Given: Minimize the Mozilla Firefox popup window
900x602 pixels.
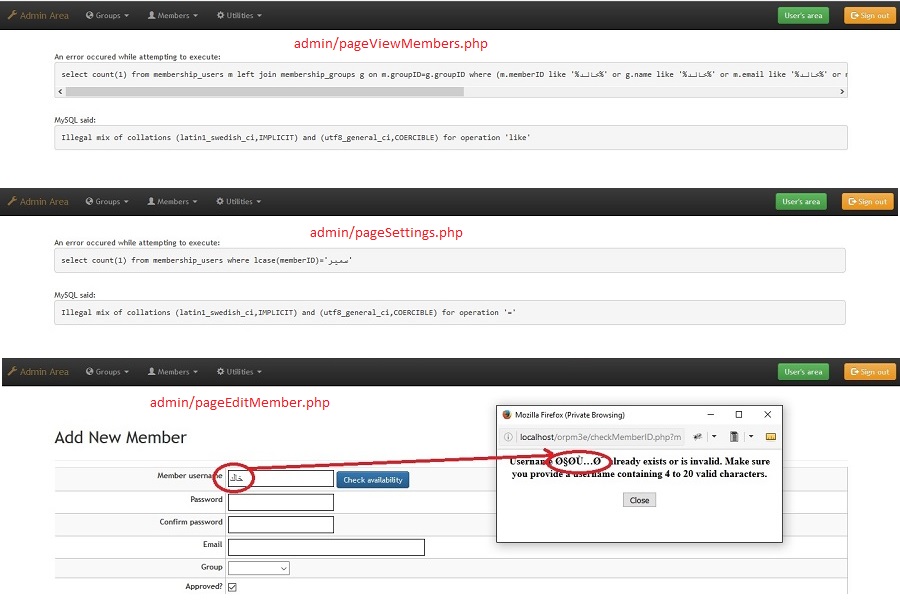Looking at the screenshot, I should 711,414.
